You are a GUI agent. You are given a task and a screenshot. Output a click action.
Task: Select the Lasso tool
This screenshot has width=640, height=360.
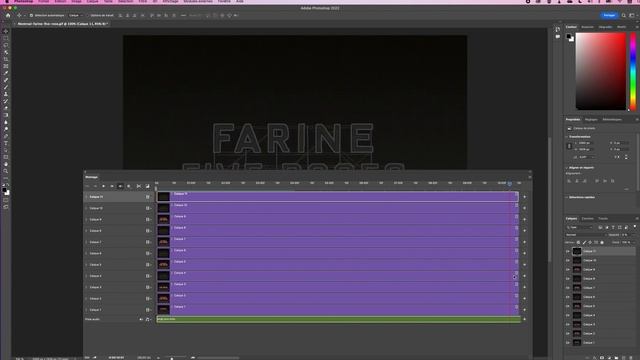[6, 45]
